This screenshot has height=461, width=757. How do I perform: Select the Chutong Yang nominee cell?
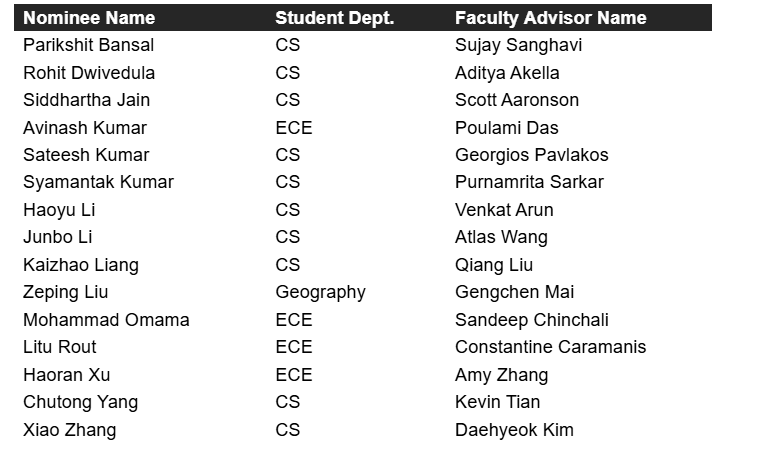80,402
